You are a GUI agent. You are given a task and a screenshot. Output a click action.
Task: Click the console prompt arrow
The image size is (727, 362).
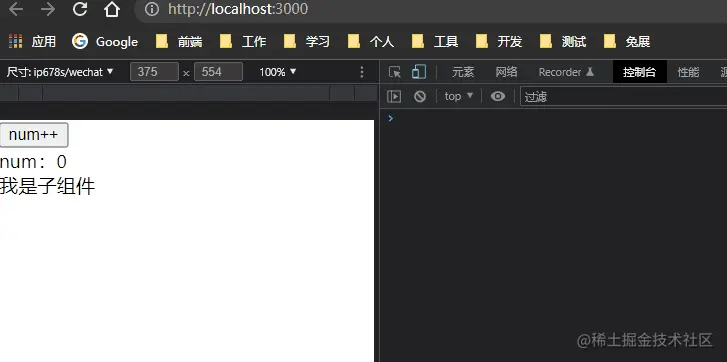coord(390,118)
